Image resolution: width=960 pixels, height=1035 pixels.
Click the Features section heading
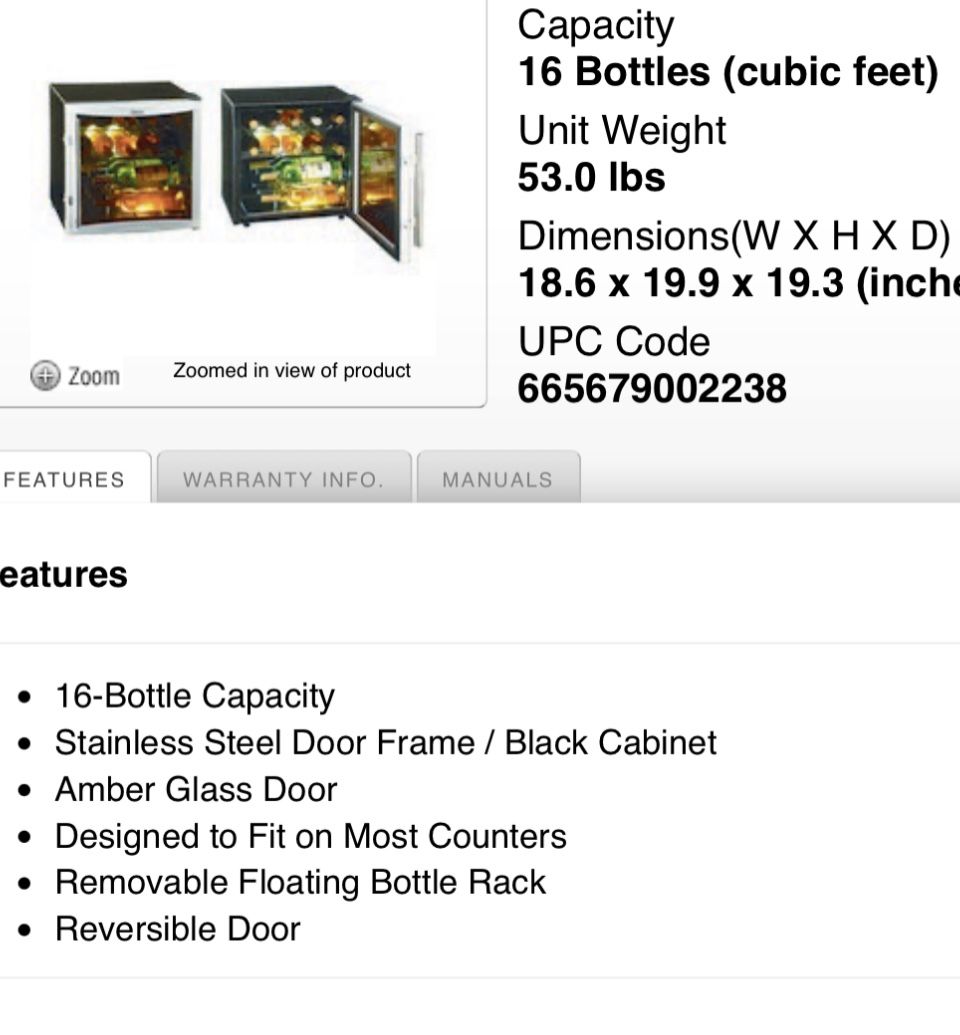pos(62,574)
